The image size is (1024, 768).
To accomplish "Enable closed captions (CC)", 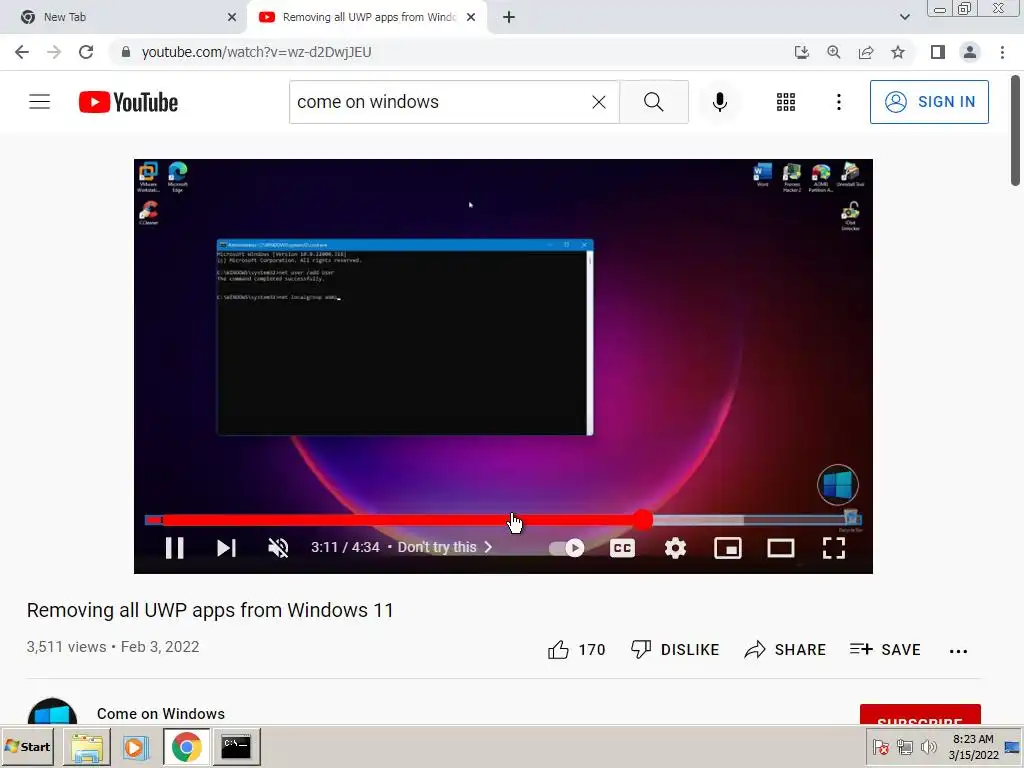I will (622, 548).
